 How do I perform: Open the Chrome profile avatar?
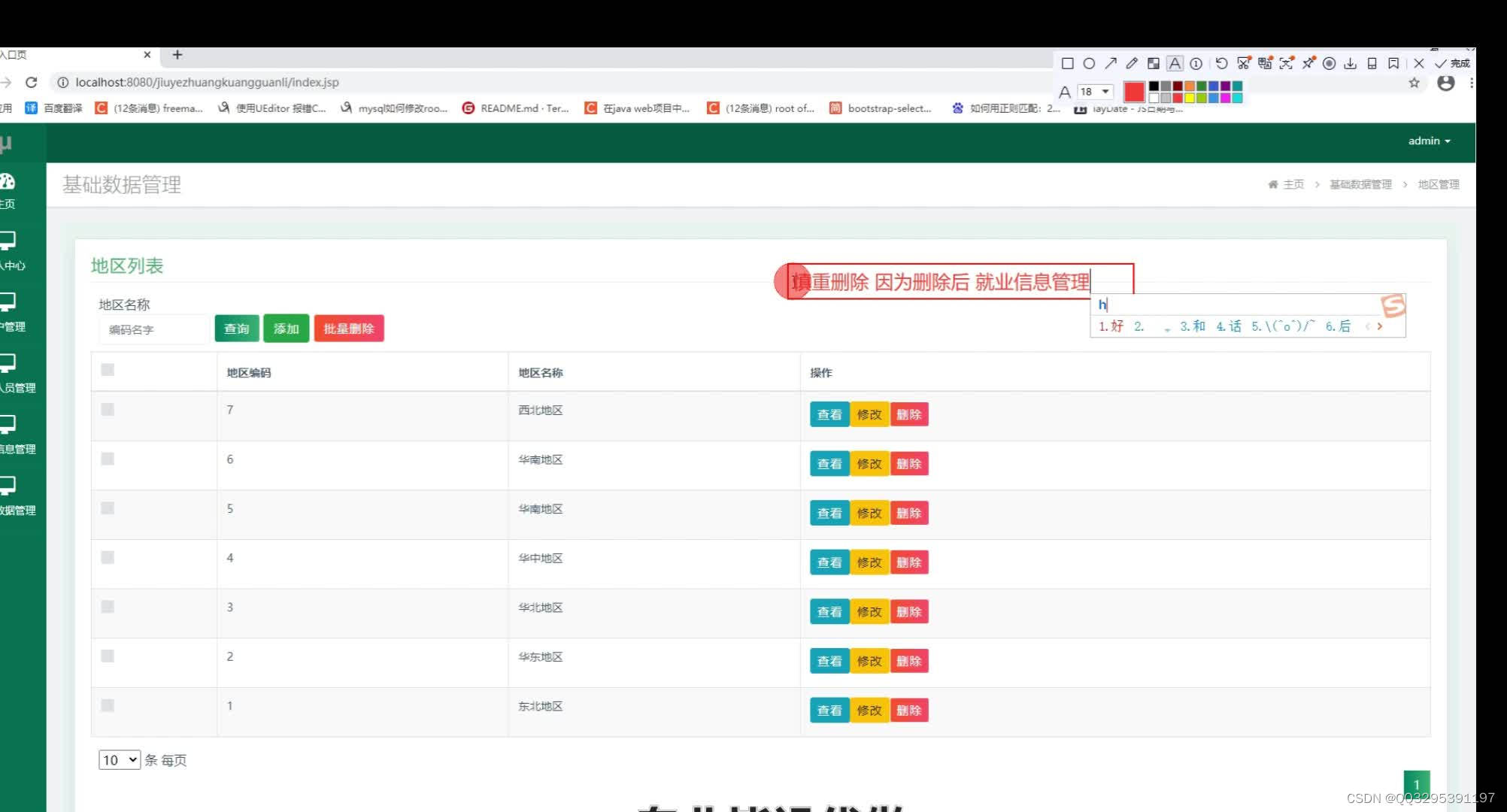(x=1445, y=83)
